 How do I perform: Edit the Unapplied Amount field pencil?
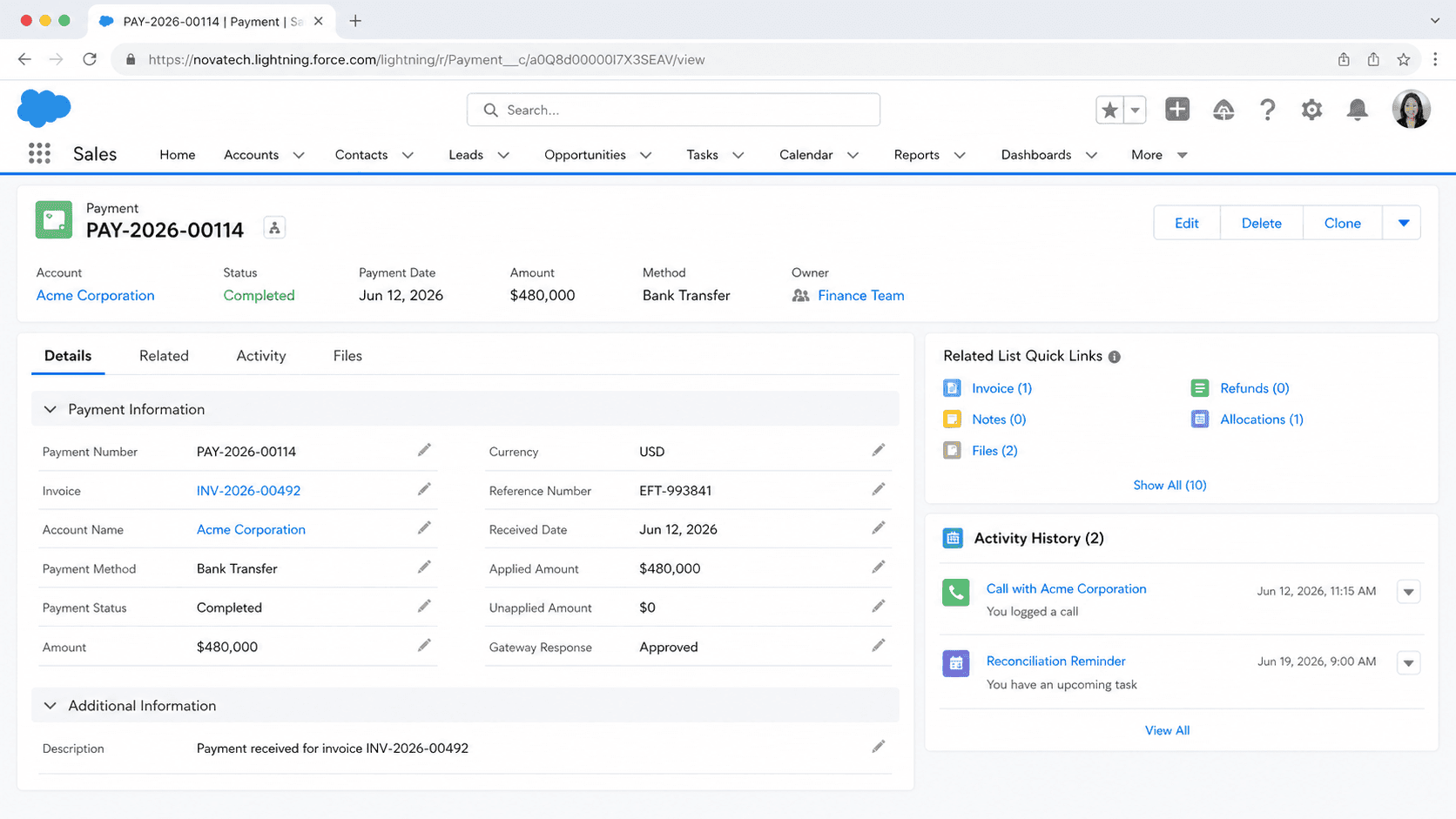(x=879, y=607)
